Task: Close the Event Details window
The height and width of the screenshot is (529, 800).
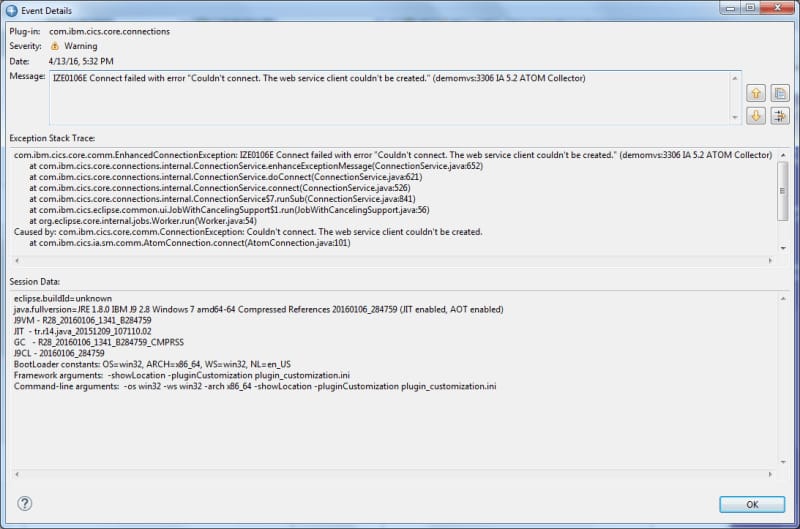Action: 778,8
